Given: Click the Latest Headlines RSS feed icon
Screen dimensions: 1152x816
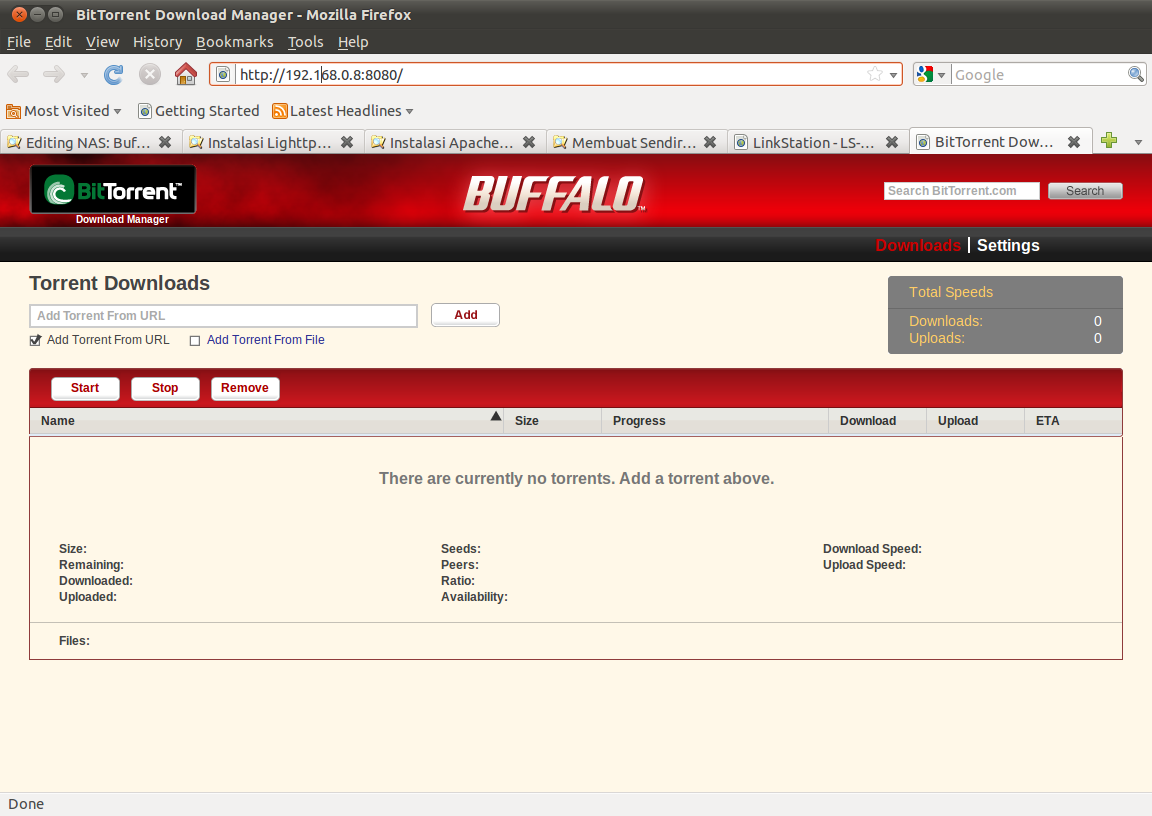Looking at the screenshot, I should [x=279, y=111].
